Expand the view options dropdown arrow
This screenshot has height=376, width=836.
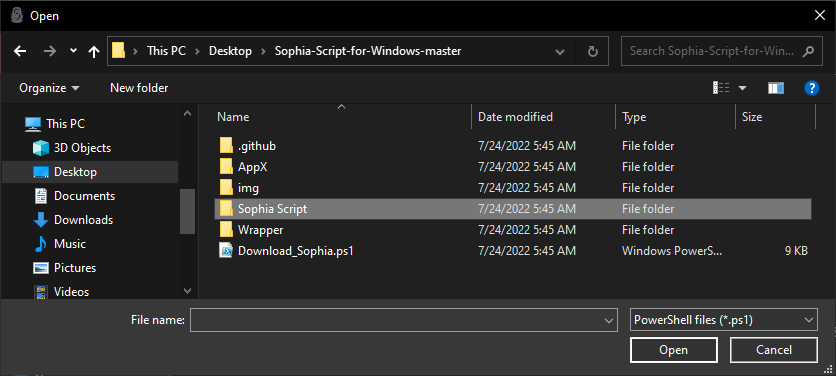point(742,88)
